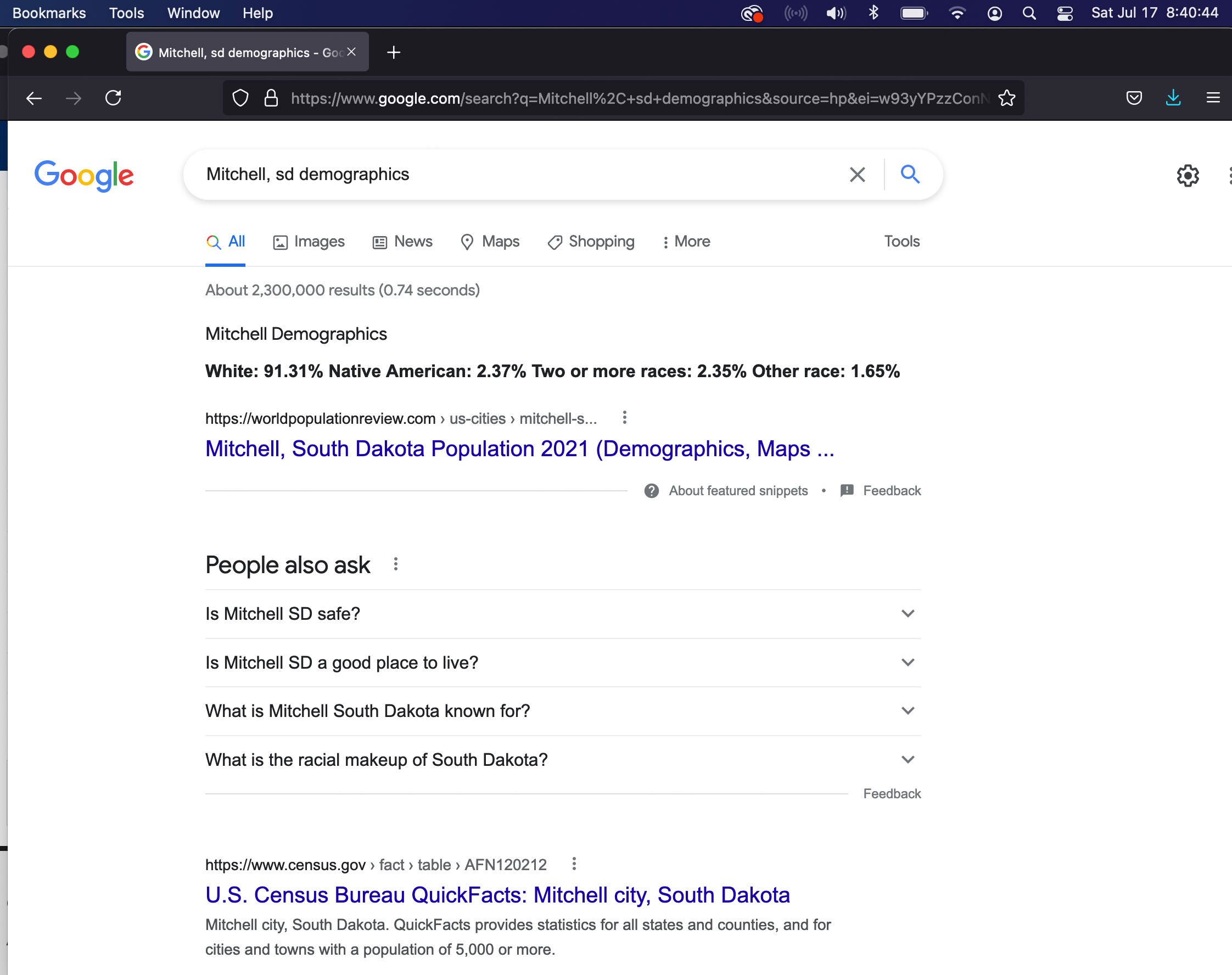Open U.S. Census Bureau QuickFacts link
1232x975 pixels.
click(497, 894)
